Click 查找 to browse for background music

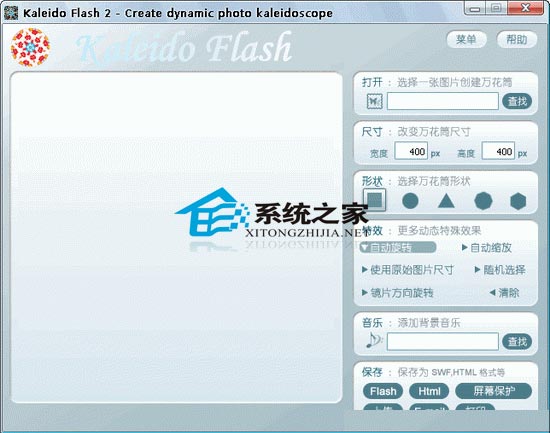coord(517,341)
